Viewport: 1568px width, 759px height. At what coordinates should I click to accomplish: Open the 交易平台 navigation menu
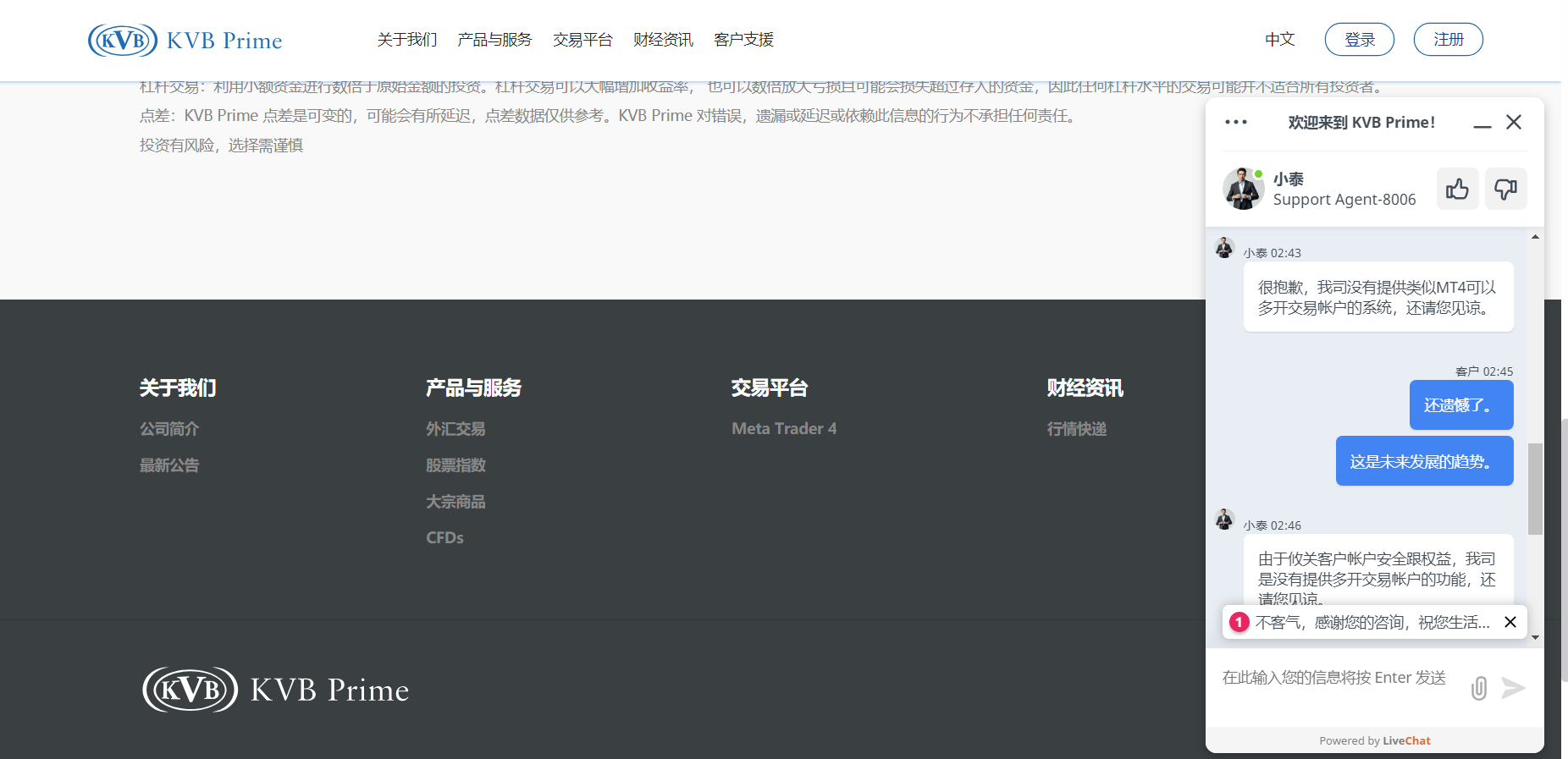582,40
